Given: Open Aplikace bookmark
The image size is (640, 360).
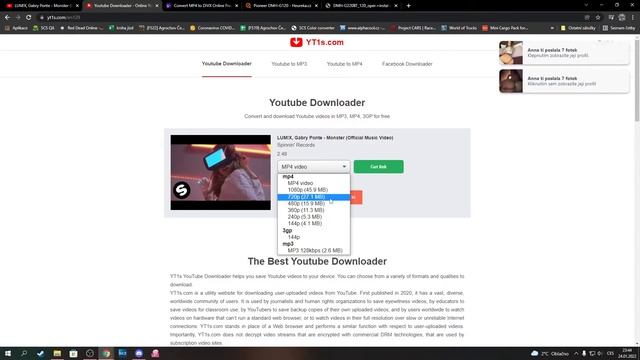Looking at the screenshot, I should 16,28.
